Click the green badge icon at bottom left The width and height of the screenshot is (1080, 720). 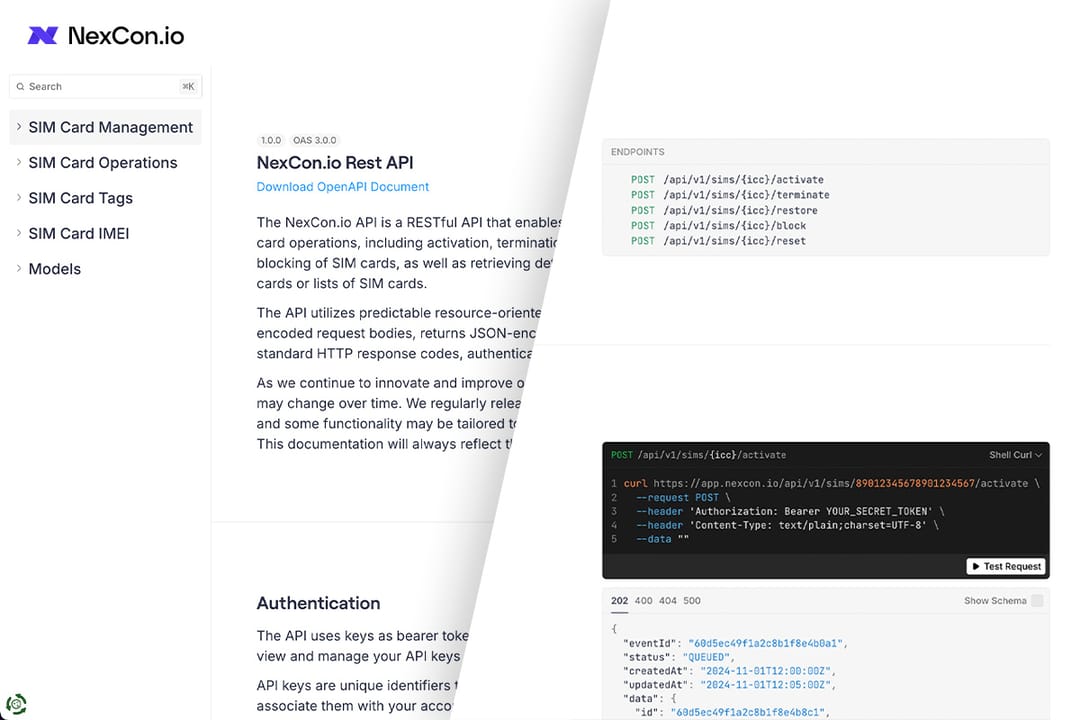pos(17,704)
